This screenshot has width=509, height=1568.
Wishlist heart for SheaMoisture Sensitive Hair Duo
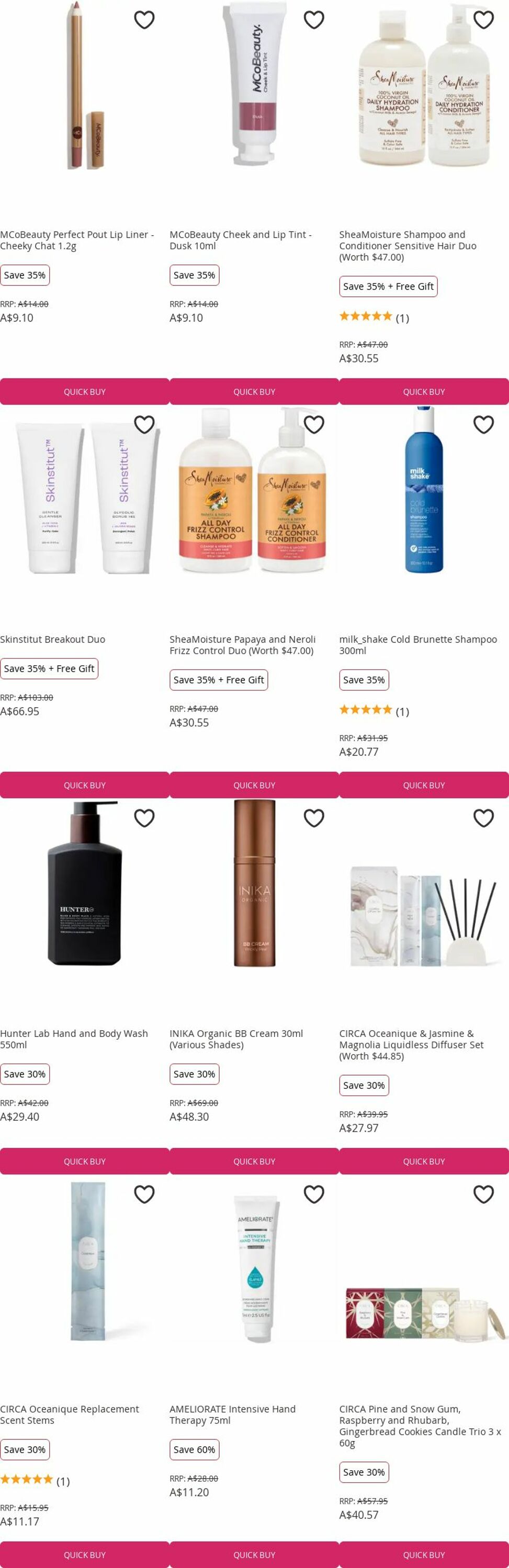click(483, 20)
